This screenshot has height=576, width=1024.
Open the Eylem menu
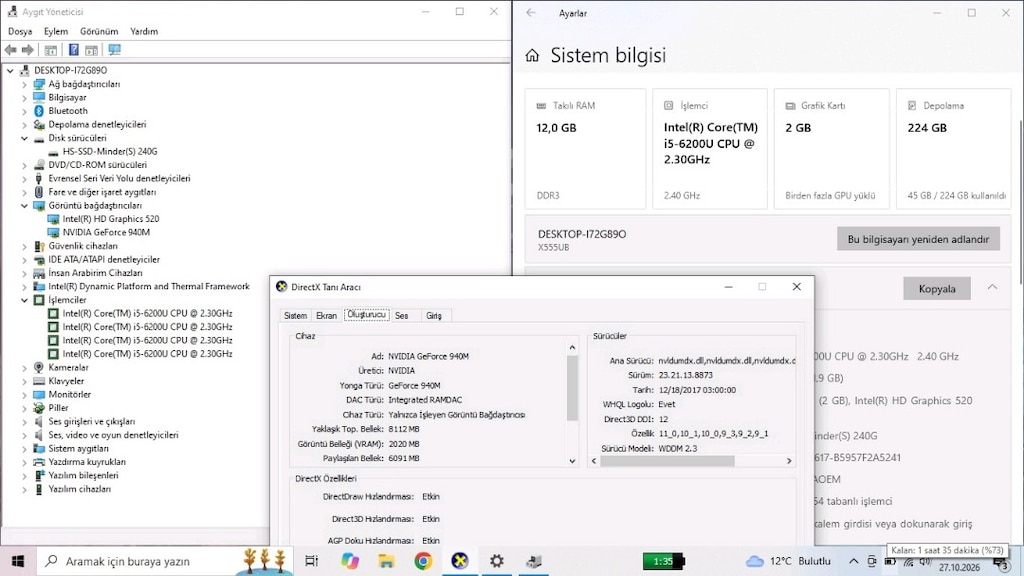pyautogui.click(x=56, y=31)
